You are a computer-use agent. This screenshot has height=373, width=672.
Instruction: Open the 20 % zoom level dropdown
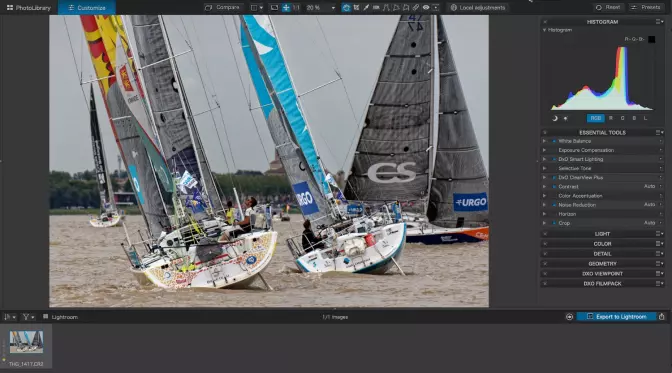click(333, 8)
